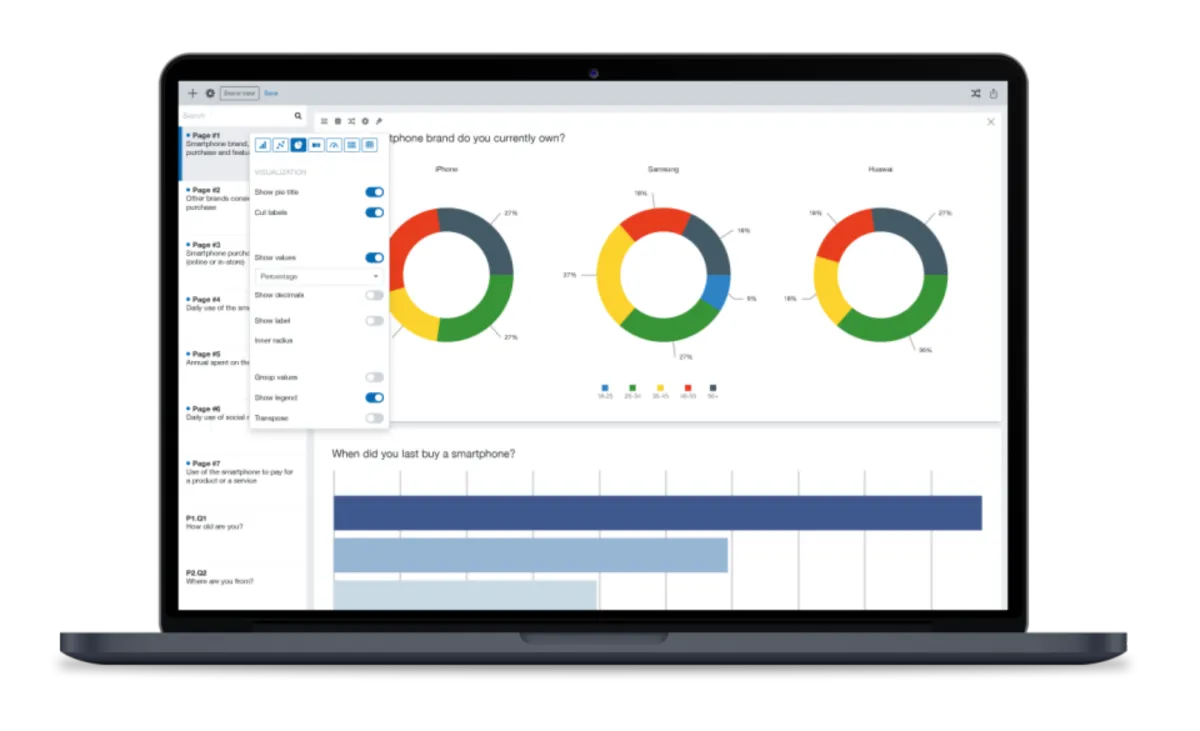Disable the Show legend toggle

(374, 398)
